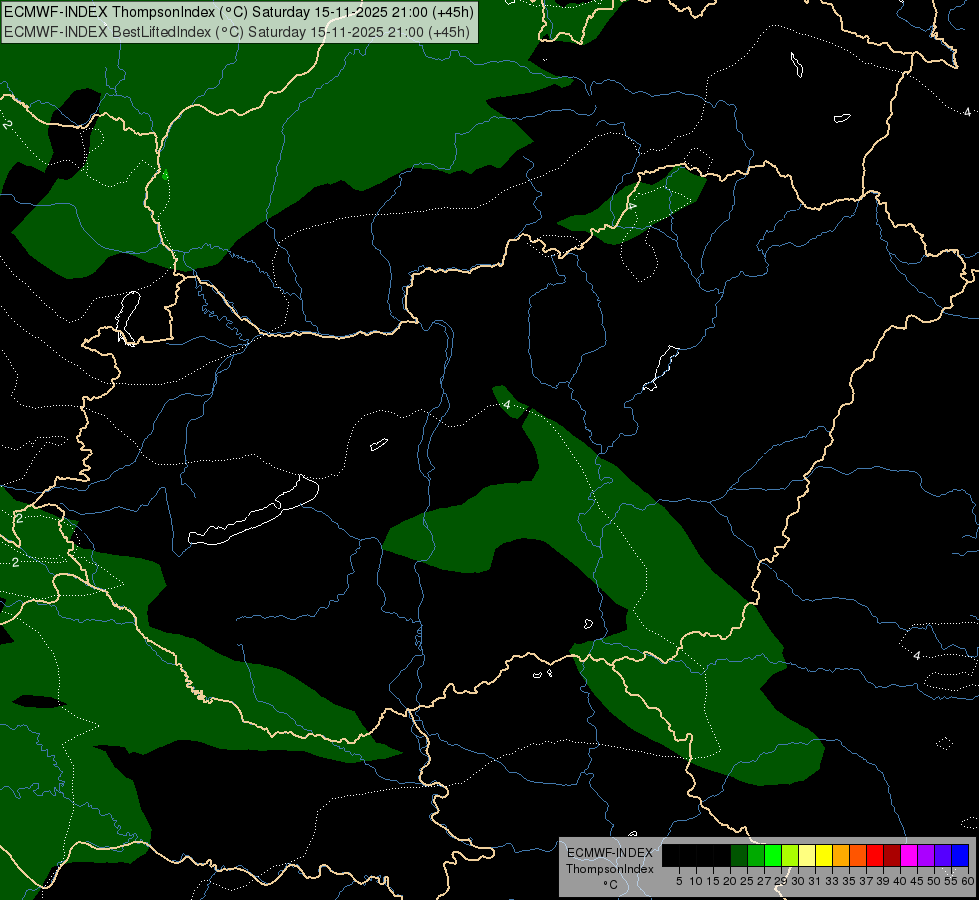Click the legend tick value '31'
This screenshot has height=900, width=979.
[x=815, y=881]
